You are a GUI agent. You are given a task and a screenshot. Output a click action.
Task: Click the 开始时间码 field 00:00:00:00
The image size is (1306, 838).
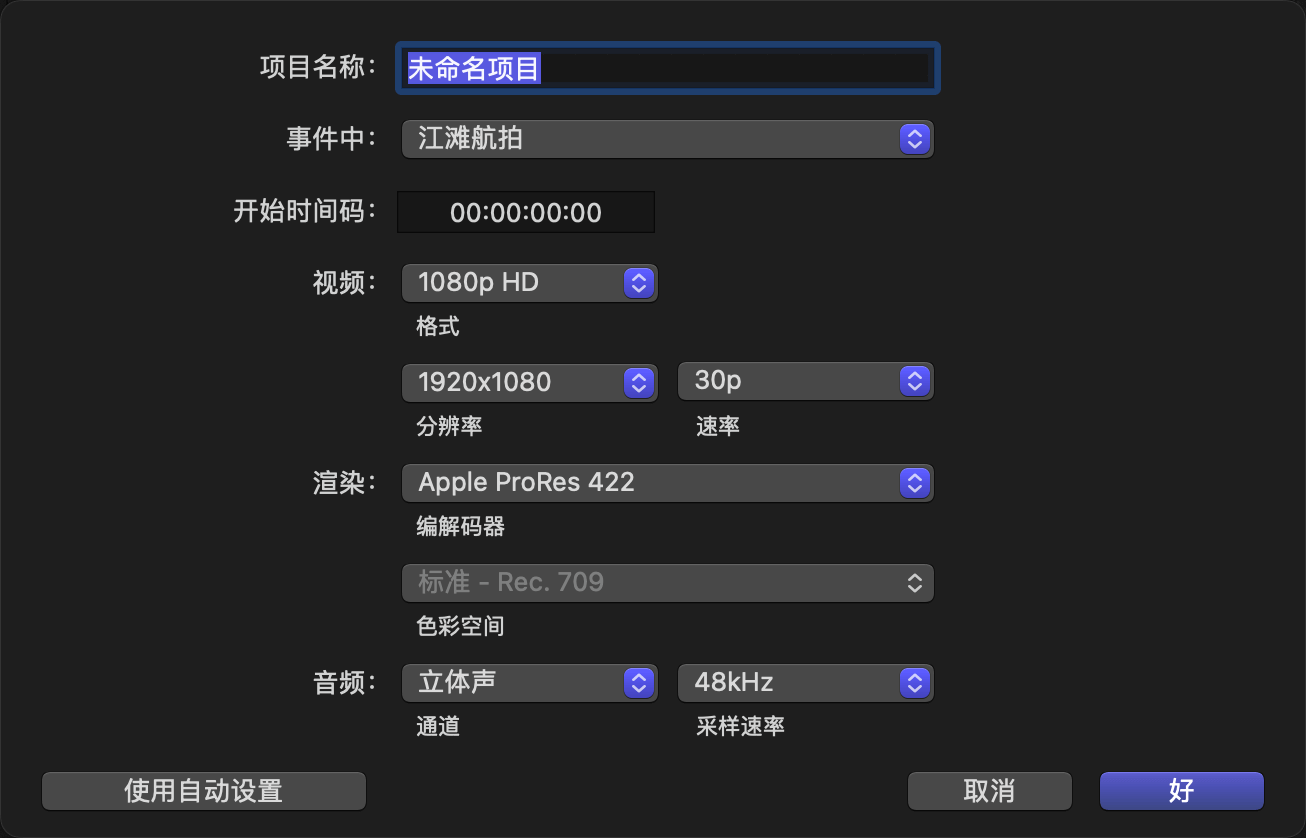(526, 212)
